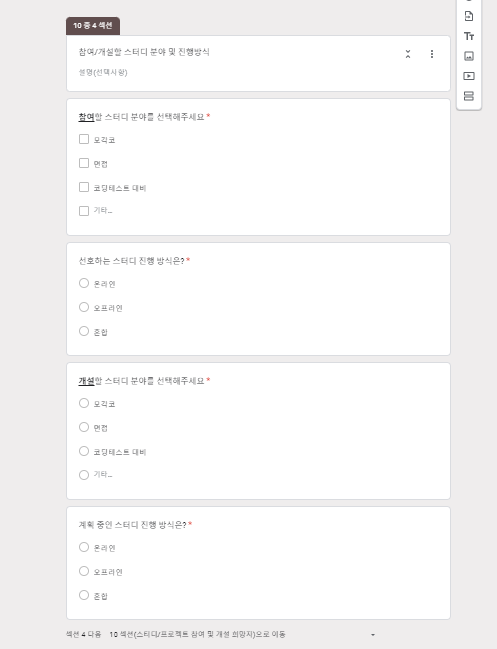Select 오프라인 under 선호하는 스터디 진행 방식

(x=84, y=307)
